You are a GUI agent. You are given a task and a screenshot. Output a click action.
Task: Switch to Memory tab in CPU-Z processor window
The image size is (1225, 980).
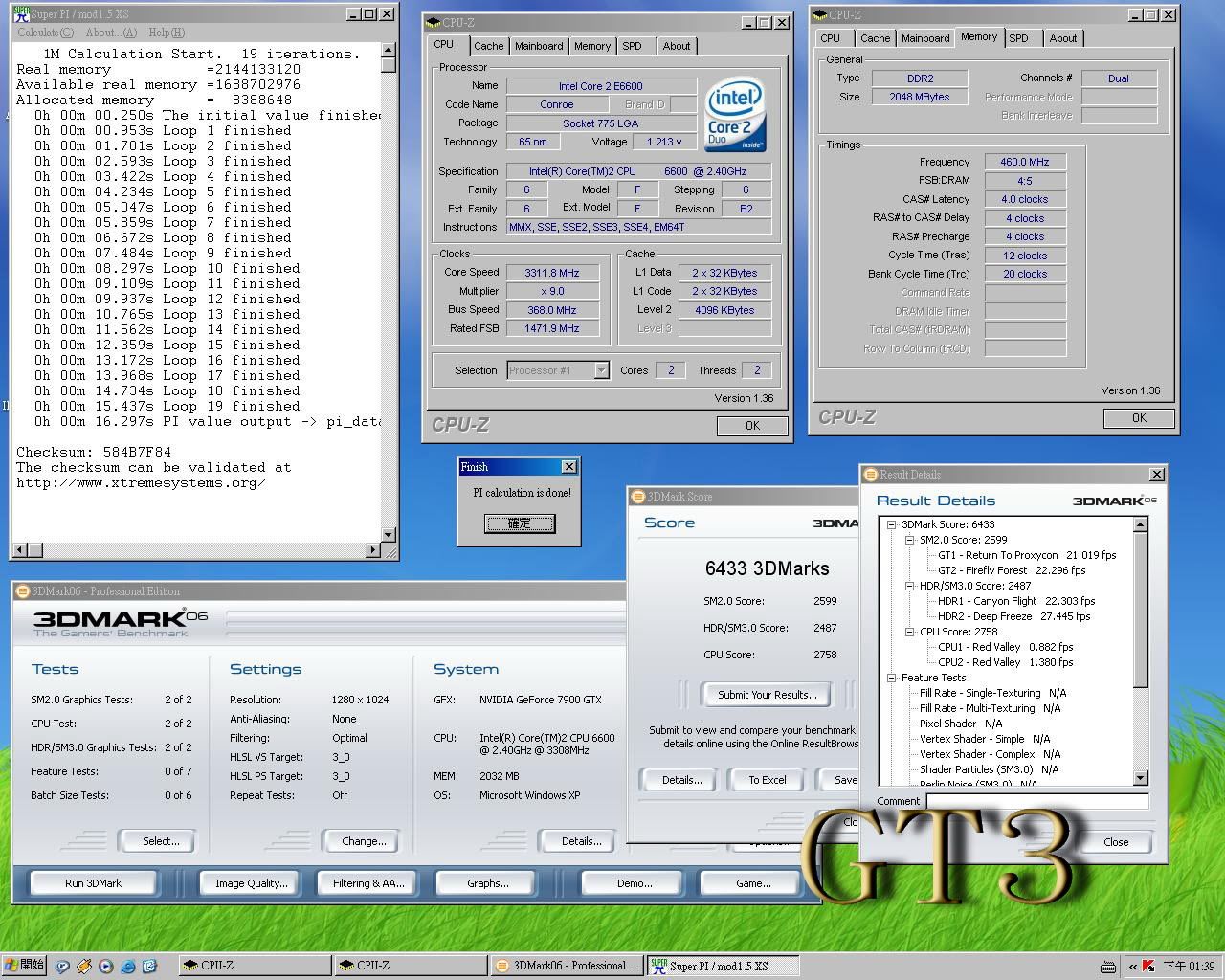[x=592, y=46]
